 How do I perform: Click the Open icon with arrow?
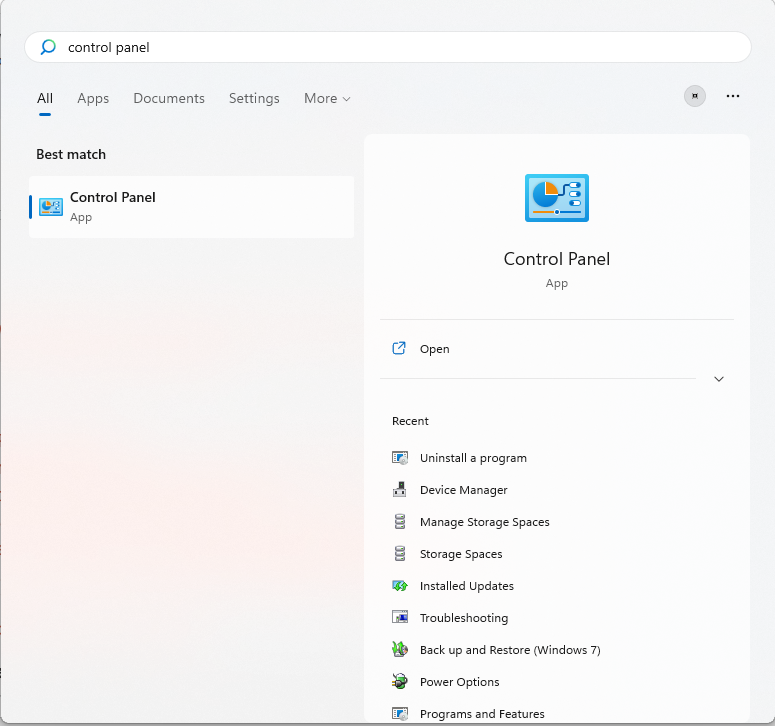point(399,348)
